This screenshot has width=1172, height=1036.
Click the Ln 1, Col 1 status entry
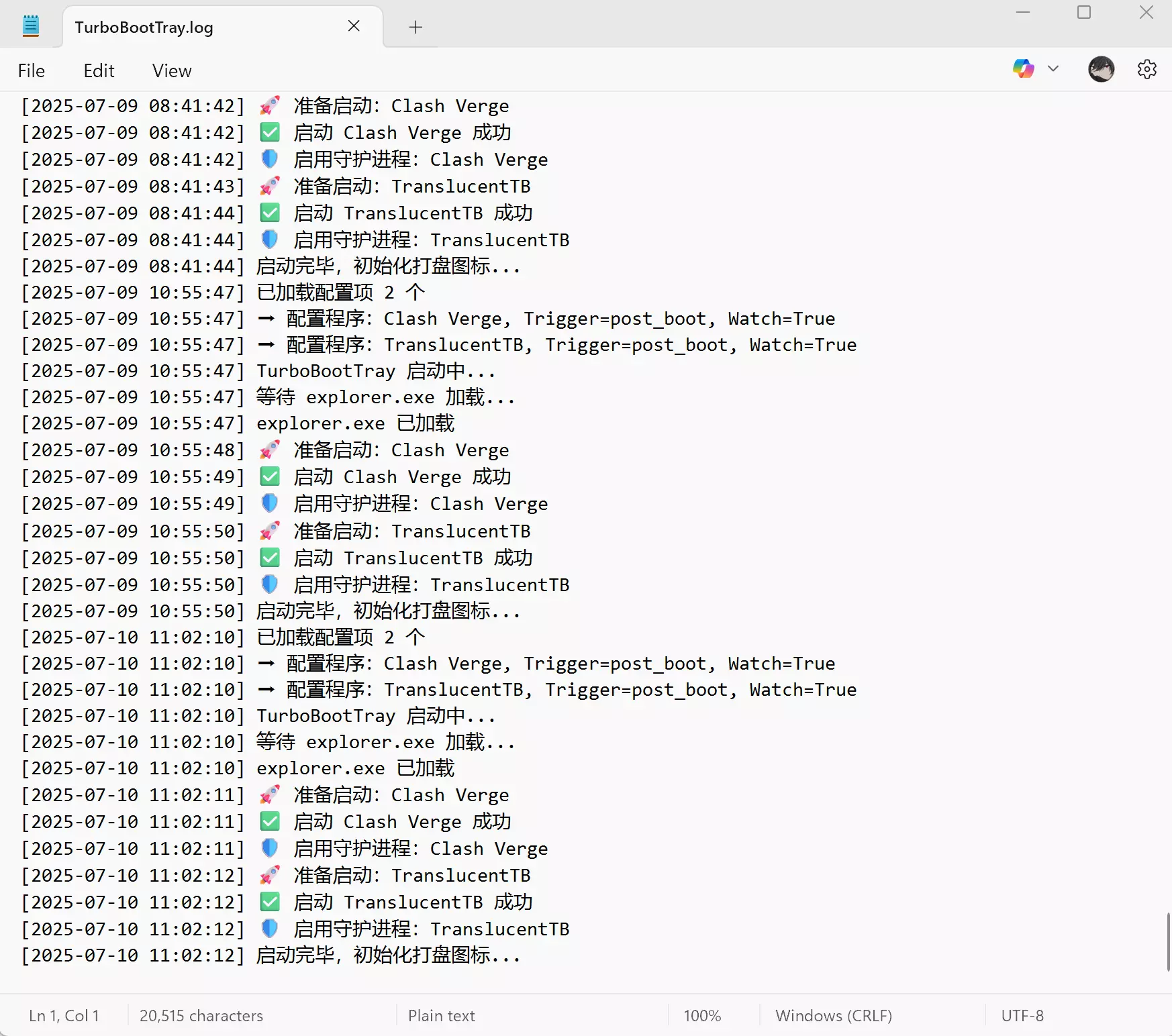click(x=64, y=1016)
